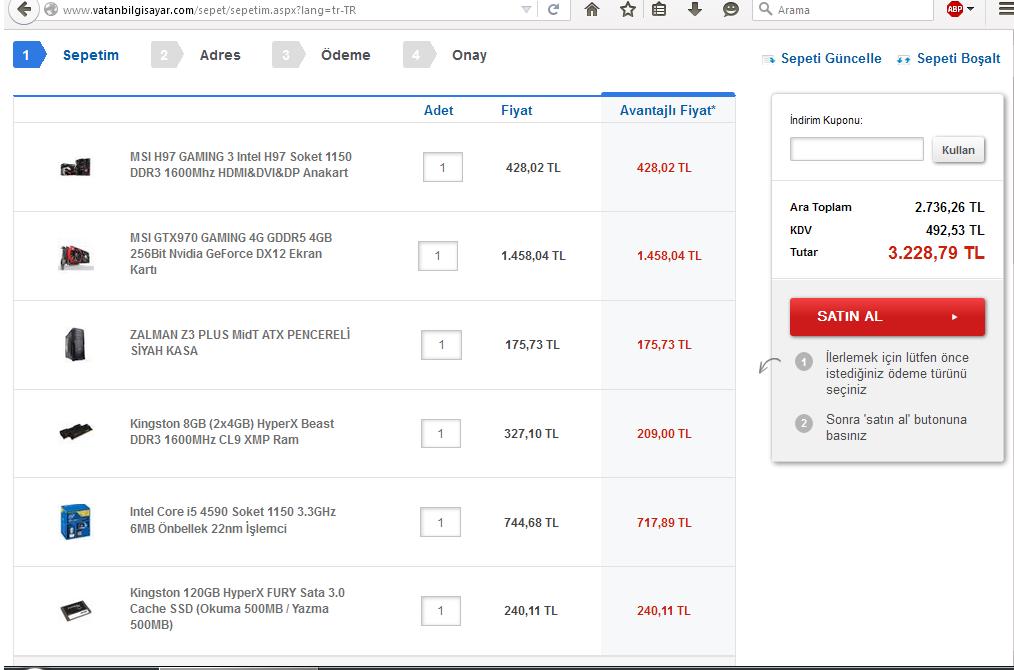Open the downloads arrow icon
This screenshot has height=670, width=1014.
pos(695,10)
